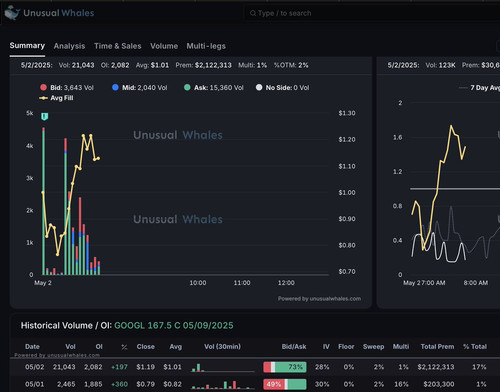This screenshot has width=500, height=392.
Task: Click the +197 OI change value
Action: point(119,367)
